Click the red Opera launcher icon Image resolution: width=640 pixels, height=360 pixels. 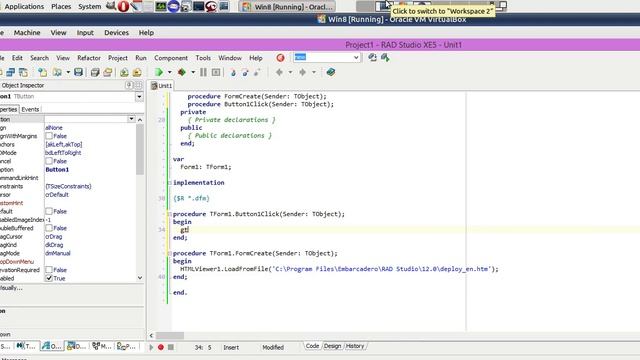click(123, 6)
